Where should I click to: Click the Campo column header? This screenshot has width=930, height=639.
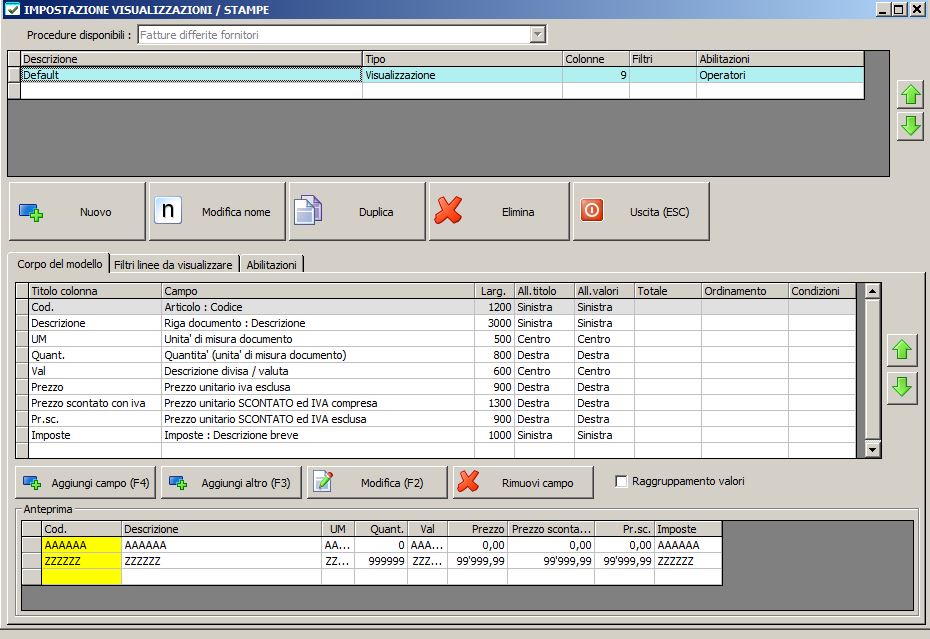318,291
